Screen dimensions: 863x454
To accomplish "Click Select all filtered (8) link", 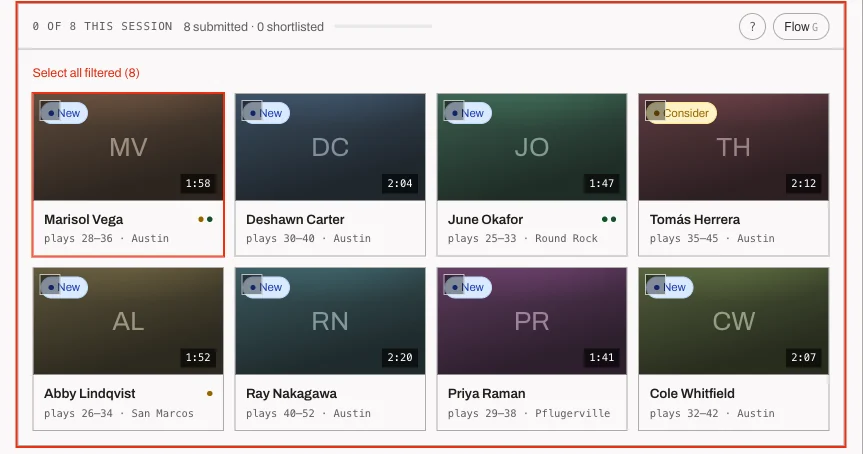I will pyautogui.click(x=86, y=73).
